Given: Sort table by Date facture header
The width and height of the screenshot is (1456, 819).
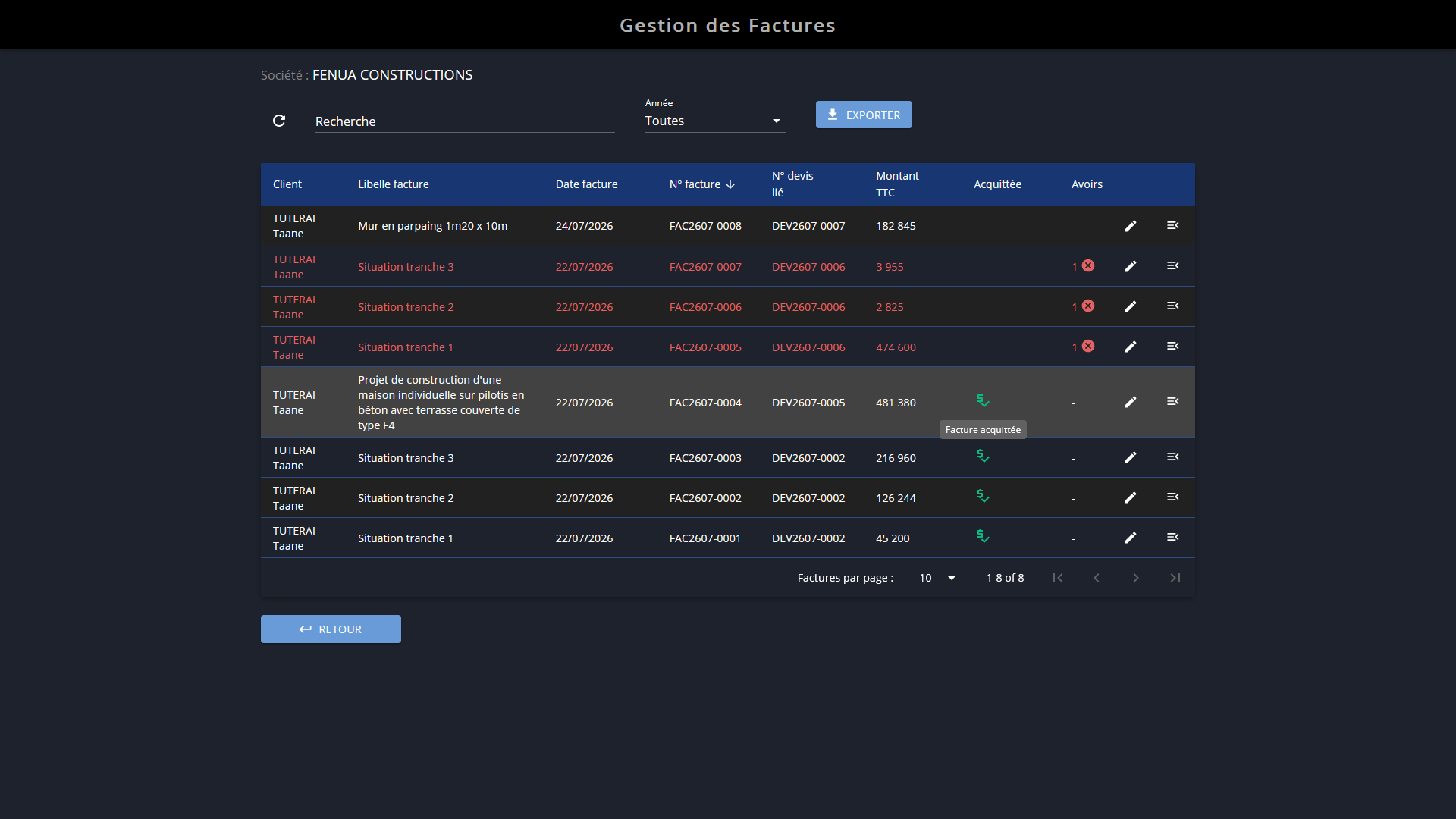Looking at the screenshot, I should (586, 184).
